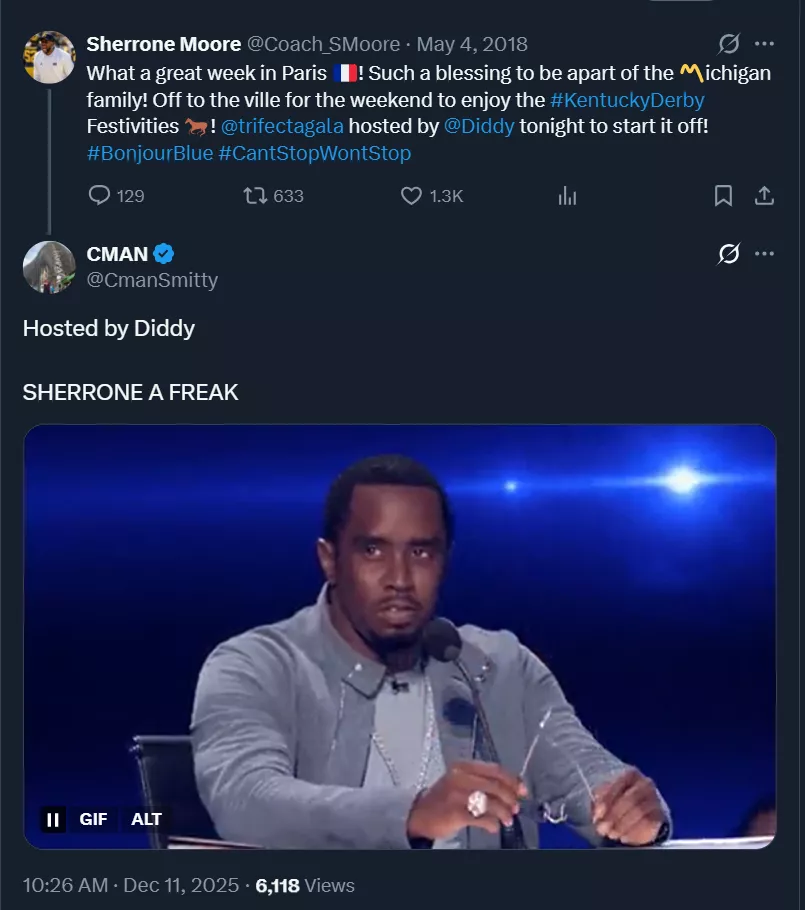Click the reply icon on Sherrone Moore's tweet

[100, 196]
